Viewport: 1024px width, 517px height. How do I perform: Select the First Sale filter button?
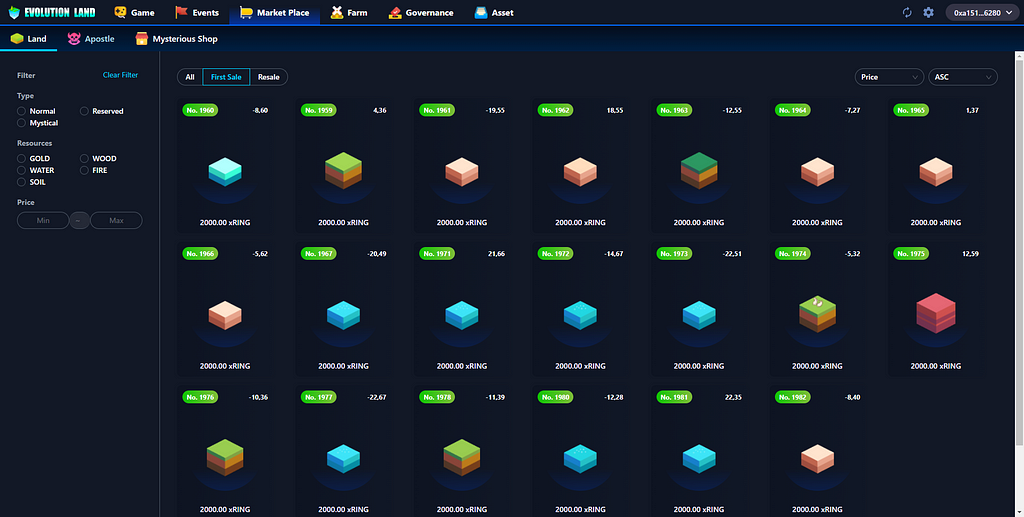226,77
